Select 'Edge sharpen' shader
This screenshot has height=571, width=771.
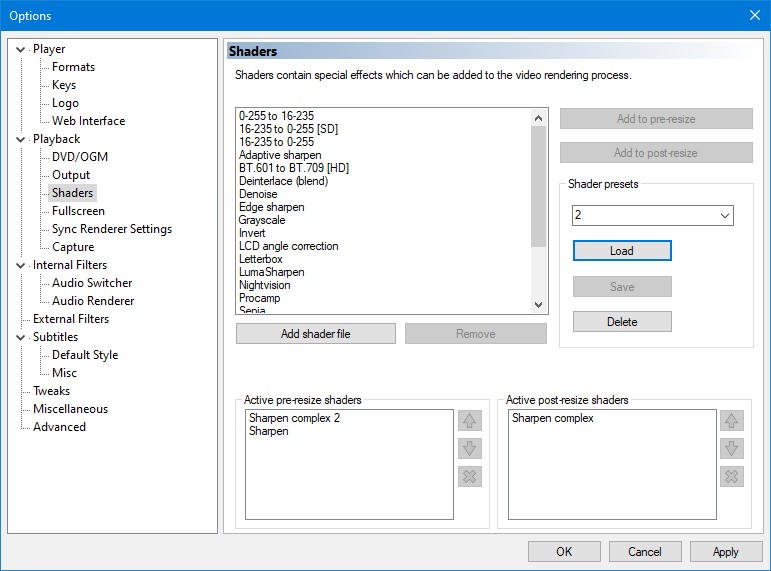271,207
